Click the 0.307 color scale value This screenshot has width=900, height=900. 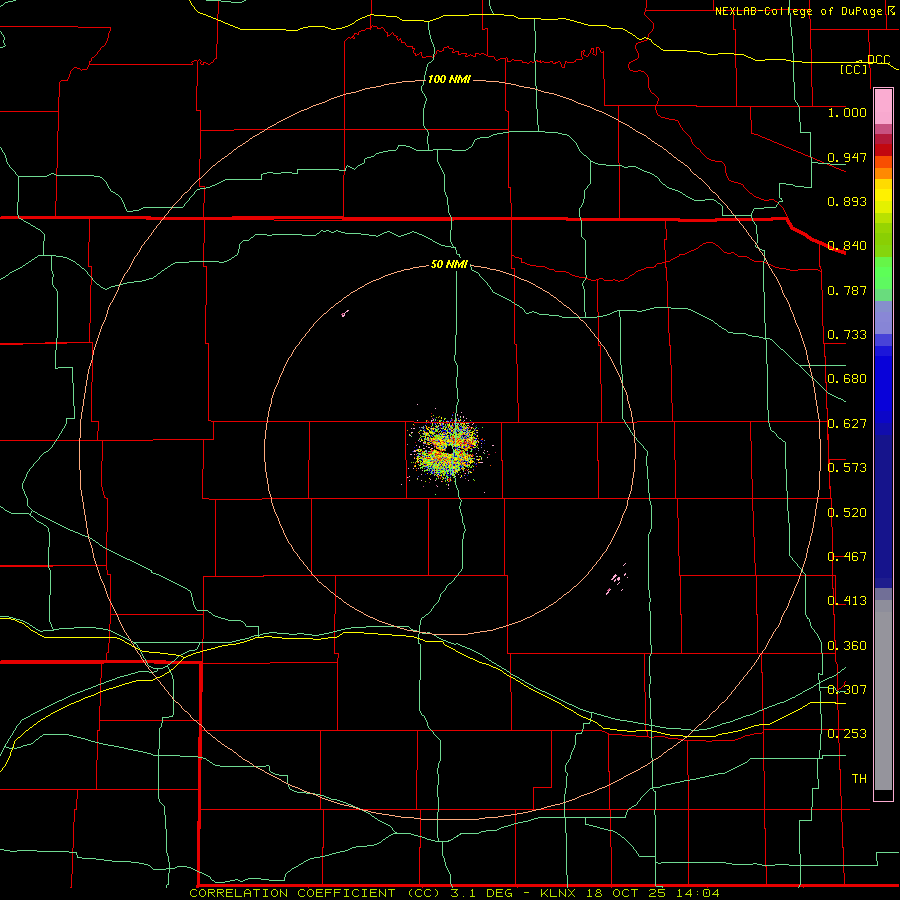coord(847,690)
